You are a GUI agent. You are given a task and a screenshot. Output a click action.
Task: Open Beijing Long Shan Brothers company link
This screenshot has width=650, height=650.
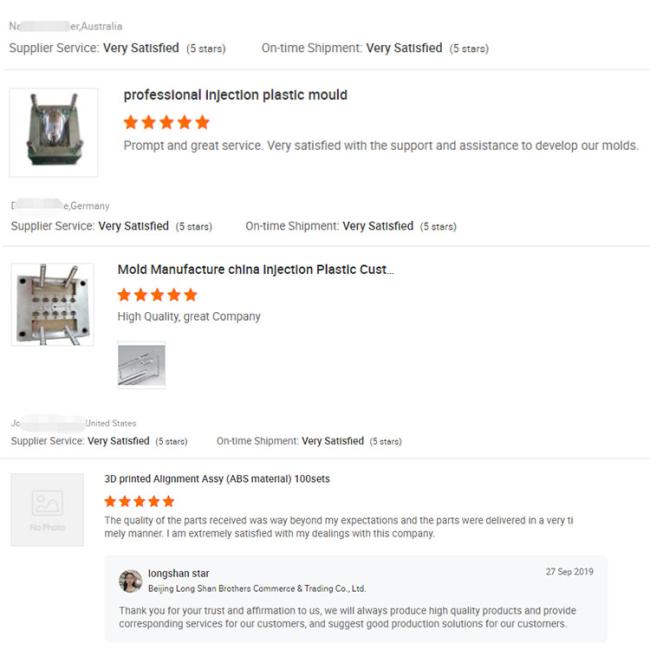(257, 588)
